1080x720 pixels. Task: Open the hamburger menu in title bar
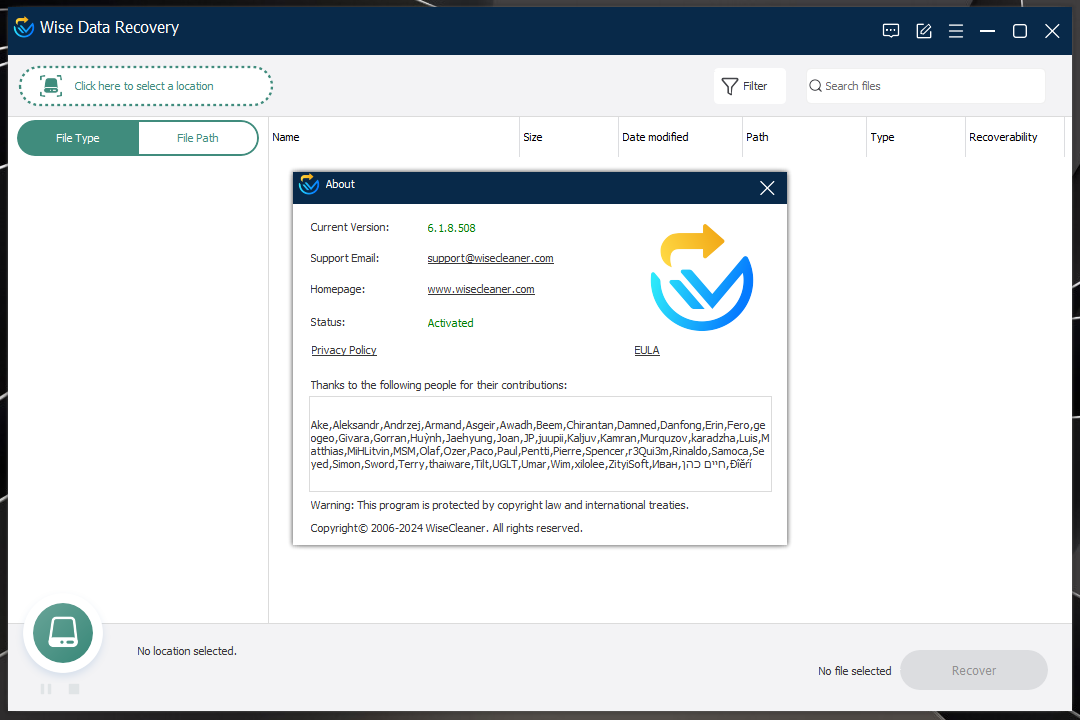956,31
